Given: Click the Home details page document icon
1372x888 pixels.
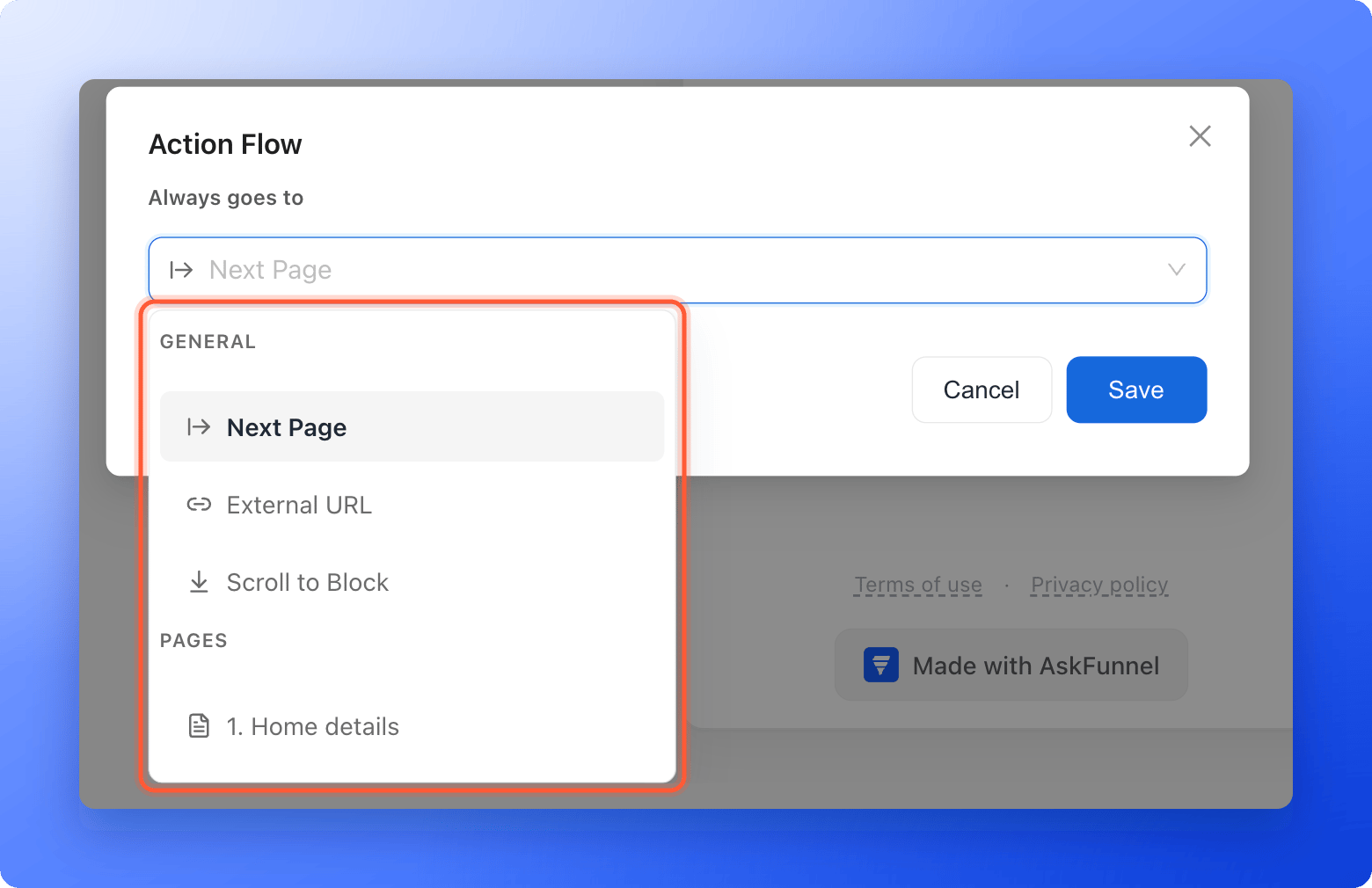Looking at the screenshot, I should coord(199,726).
